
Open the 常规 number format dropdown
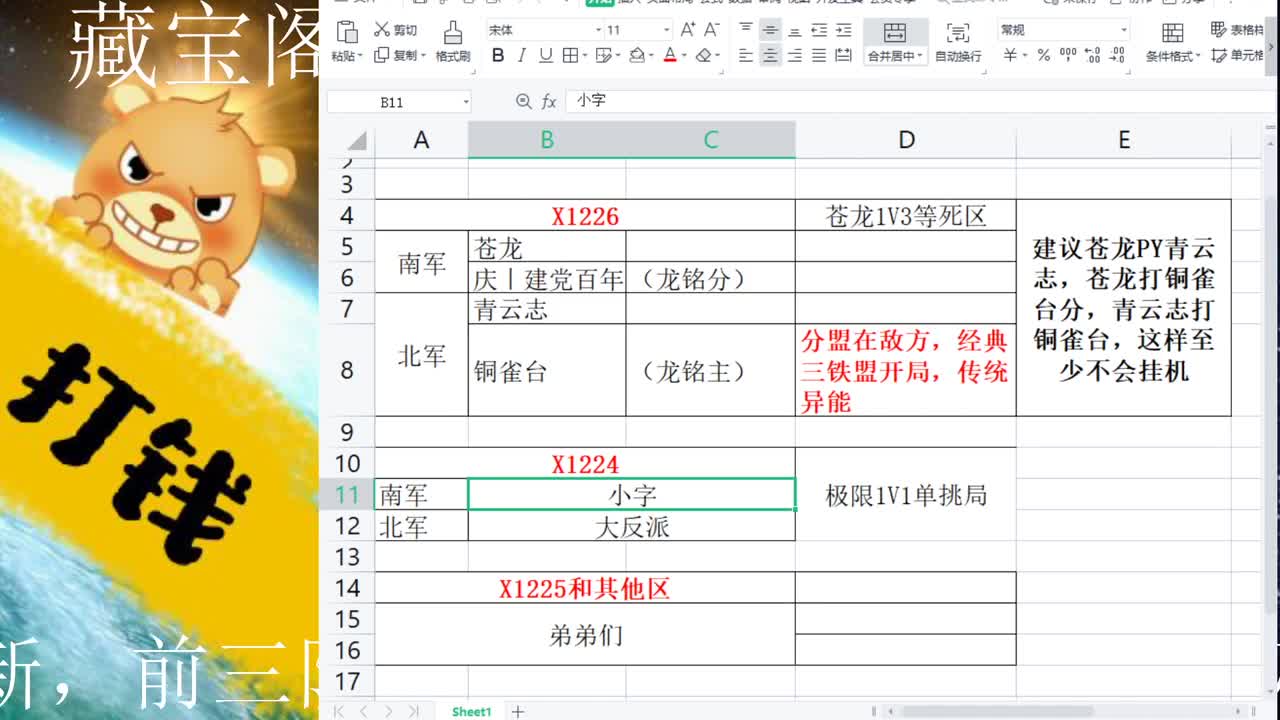[1124, 31]
